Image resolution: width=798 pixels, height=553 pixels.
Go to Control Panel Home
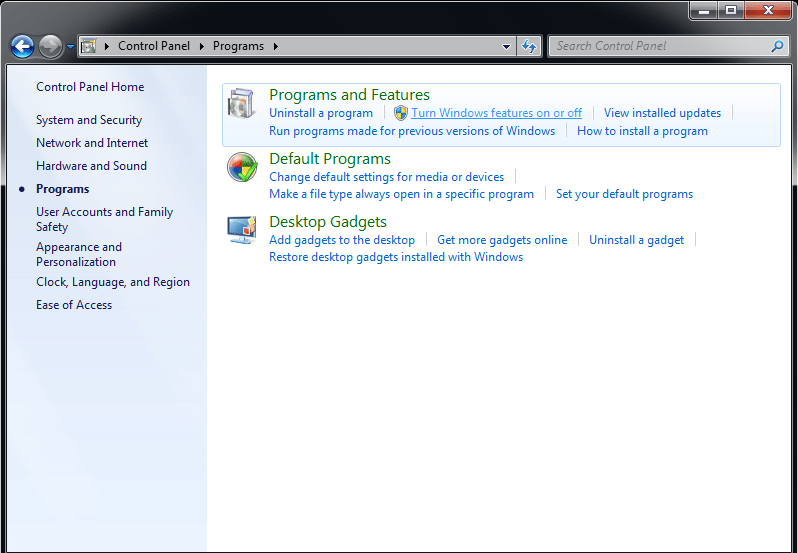click(x=90, y=87)
